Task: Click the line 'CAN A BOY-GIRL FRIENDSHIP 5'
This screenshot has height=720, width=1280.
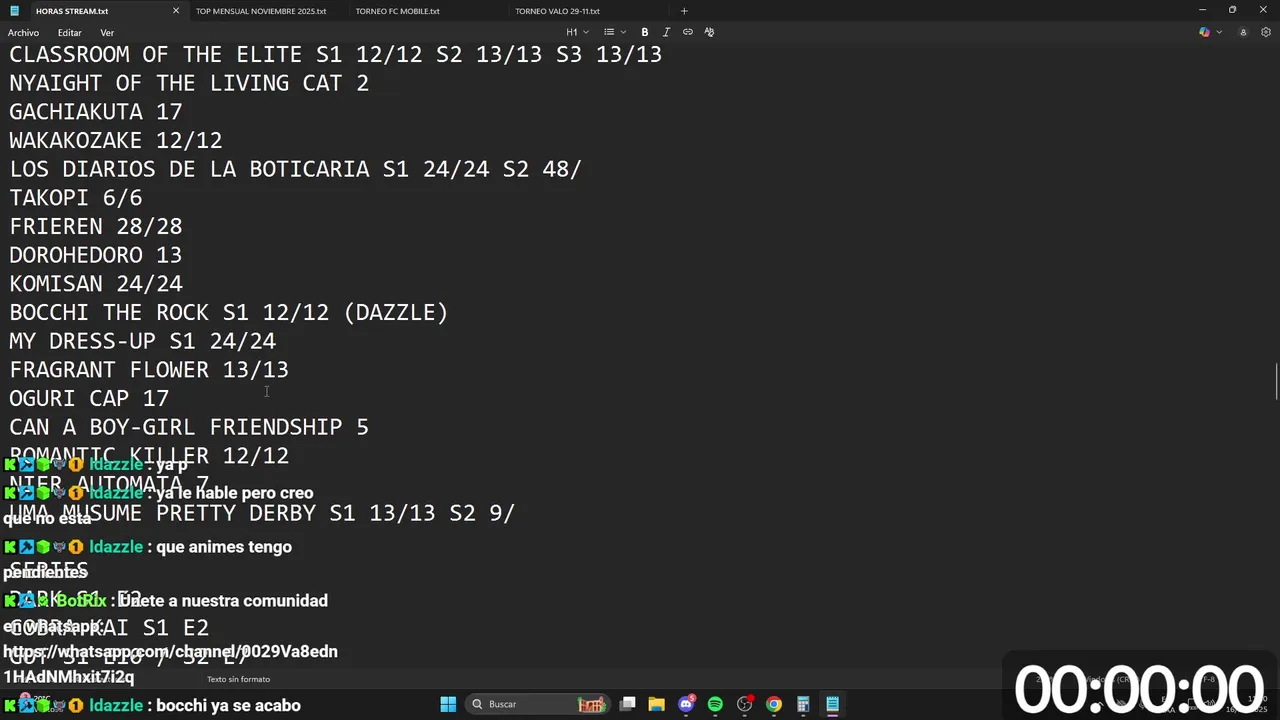Action: [189, 427]
